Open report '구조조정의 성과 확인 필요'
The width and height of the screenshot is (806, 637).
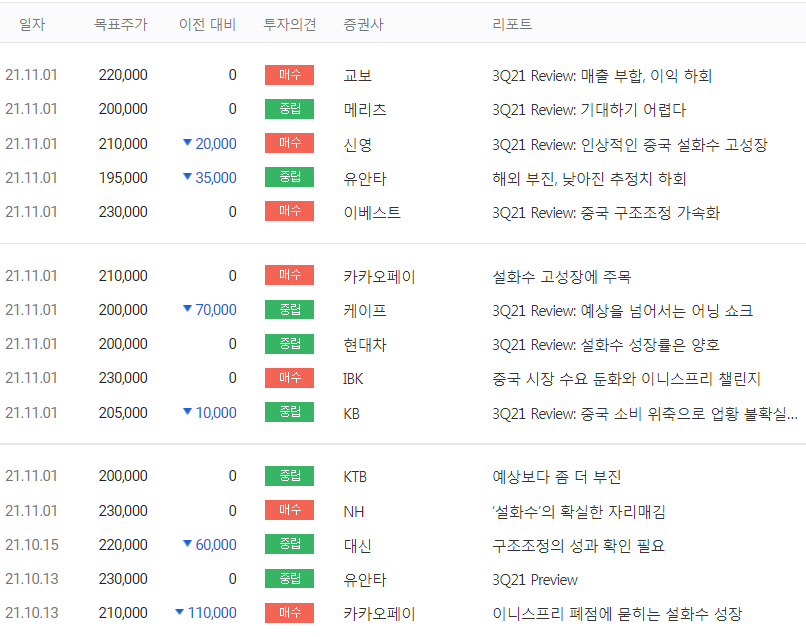click(578, 545)
